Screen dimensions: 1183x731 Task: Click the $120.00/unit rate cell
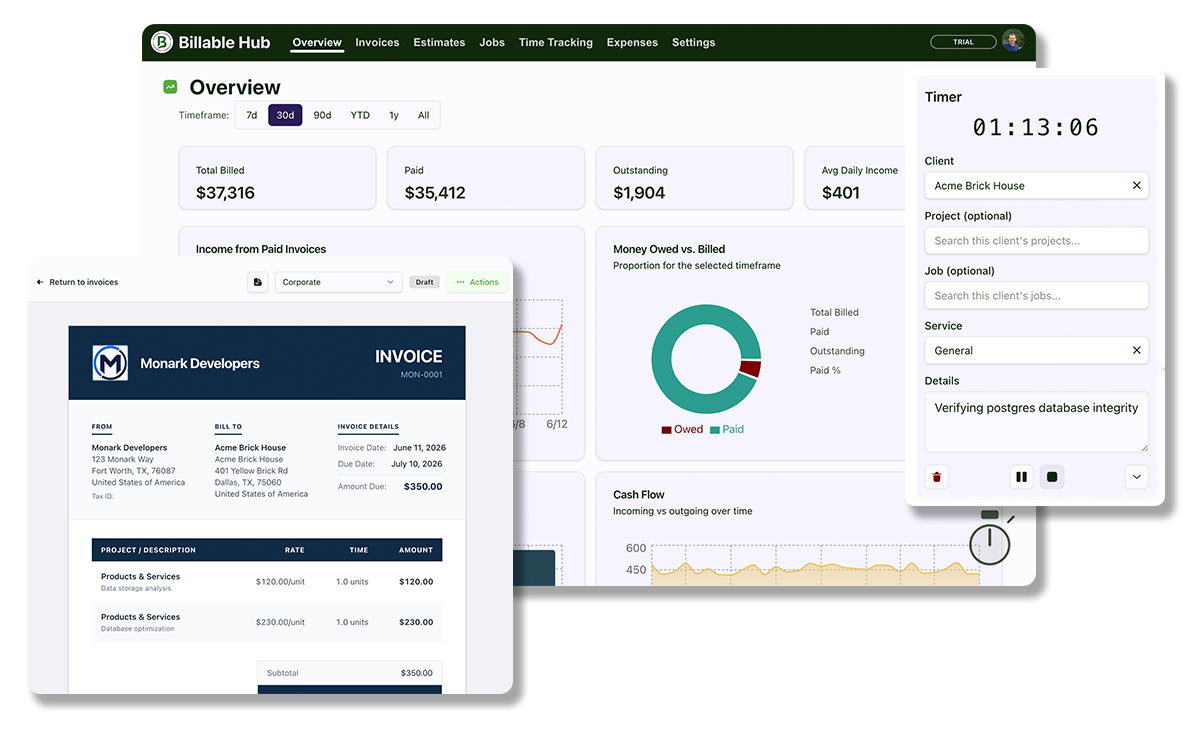pyautogui.click(x=280, y=582)
